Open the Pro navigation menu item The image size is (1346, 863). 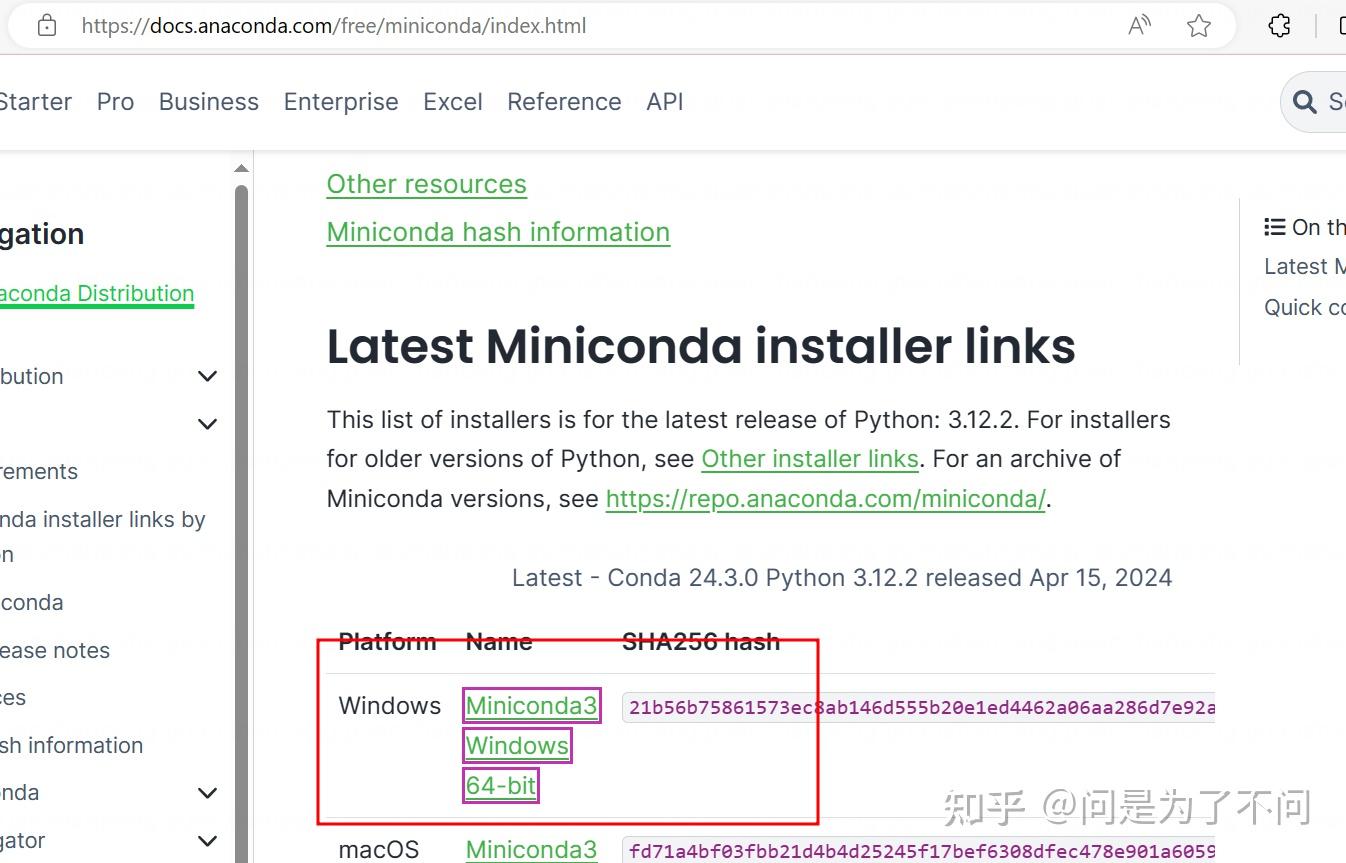click(x=115, y=101)
